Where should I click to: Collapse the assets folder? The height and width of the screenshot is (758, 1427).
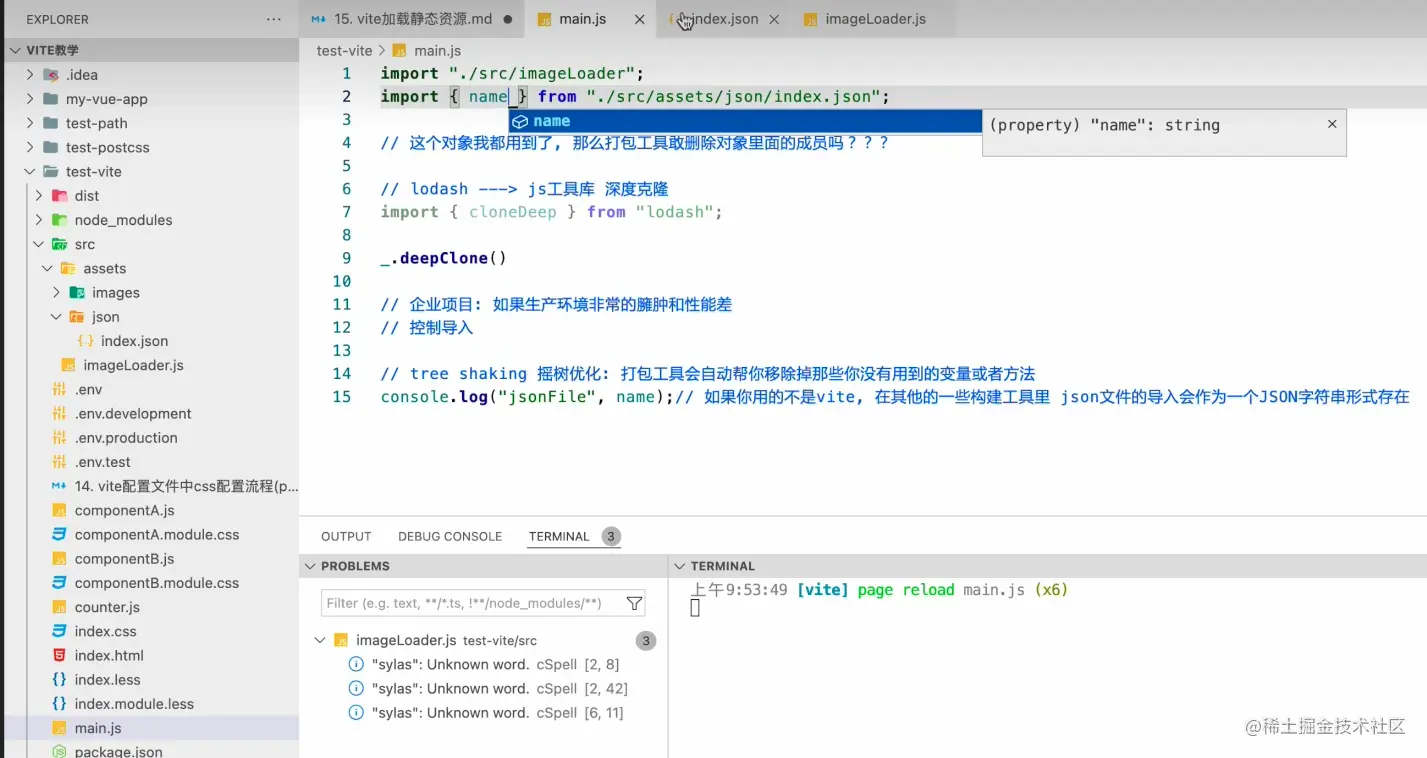(x=47, y=268)
